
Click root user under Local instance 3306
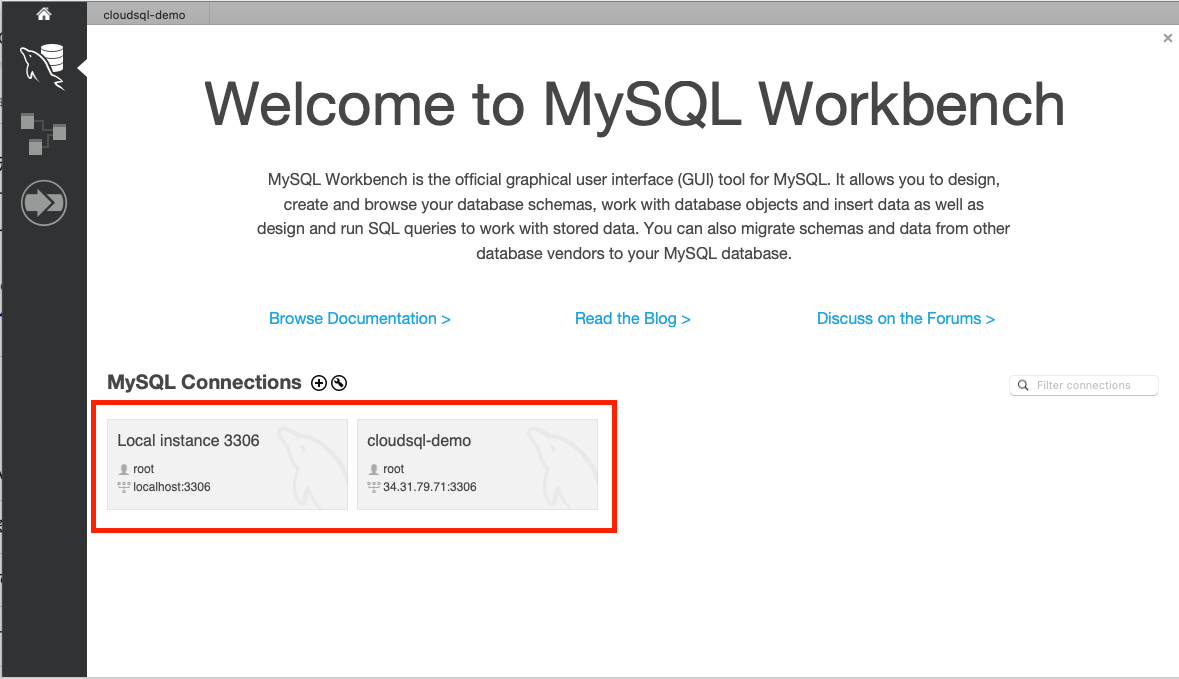click(x=144, y=469)
